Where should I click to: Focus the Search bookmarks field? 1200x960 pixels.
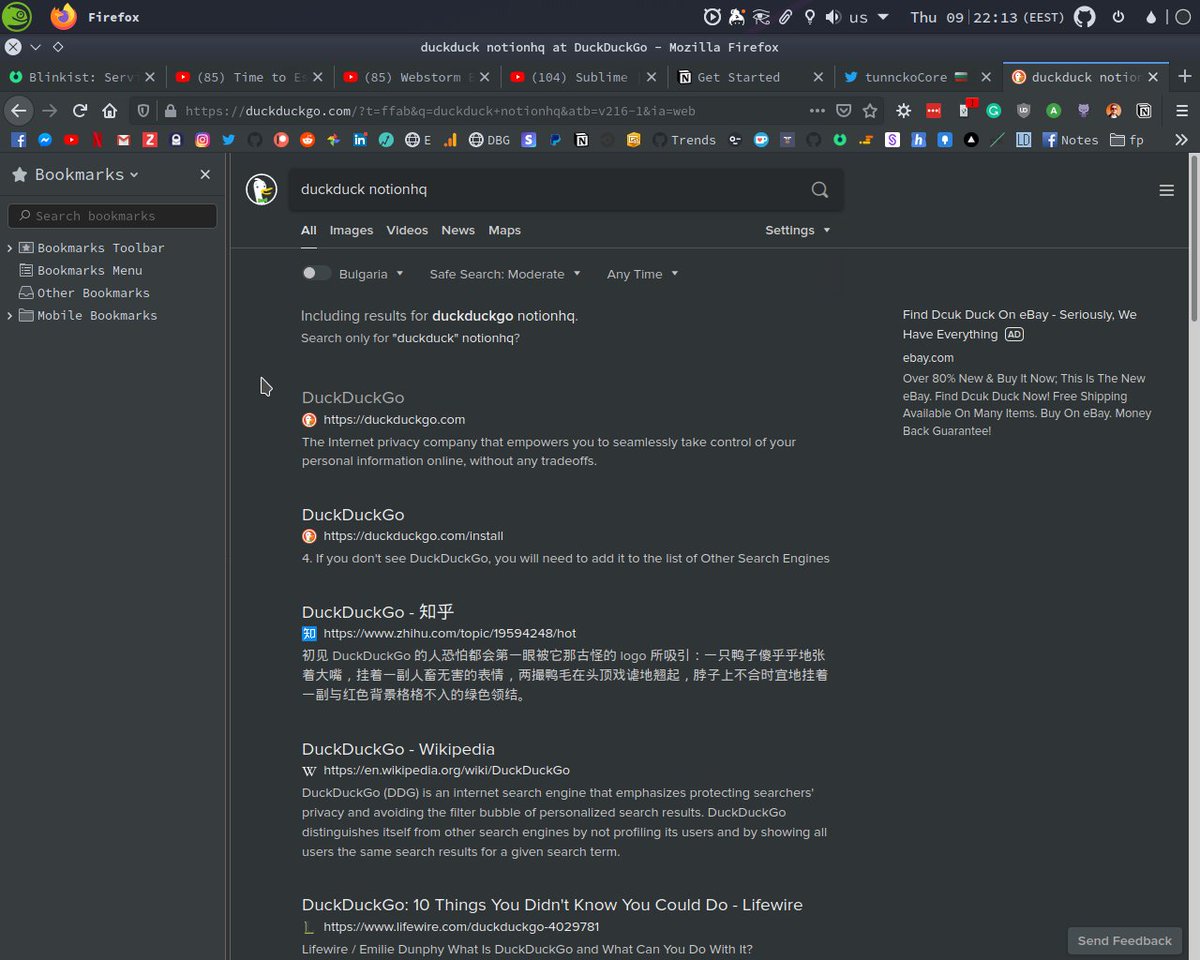(112, 216)
